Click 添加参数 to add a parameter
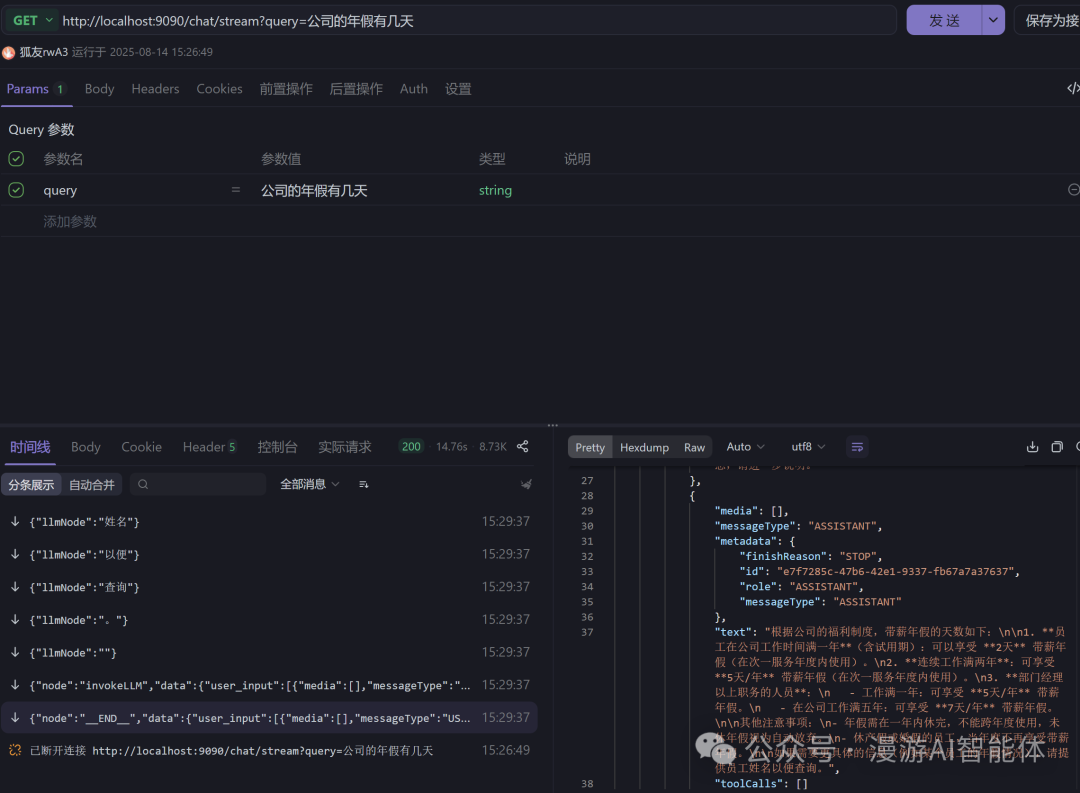The image size is (1080, 793). click(x=70, y=221)
